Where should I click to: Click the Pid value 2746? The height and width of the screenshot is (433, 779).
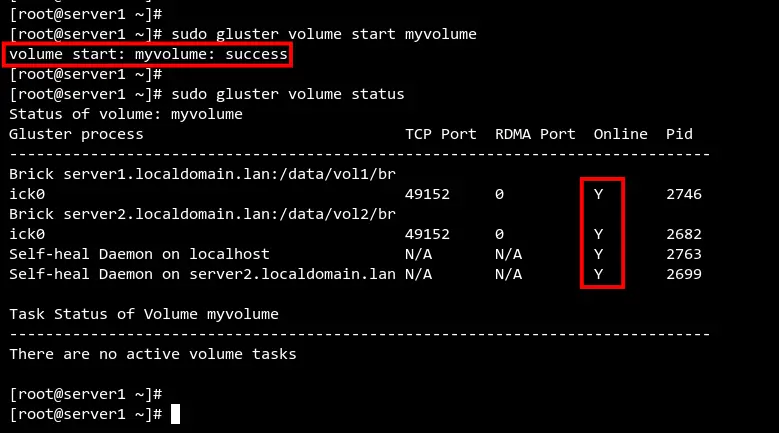click(x=683, y=194)
